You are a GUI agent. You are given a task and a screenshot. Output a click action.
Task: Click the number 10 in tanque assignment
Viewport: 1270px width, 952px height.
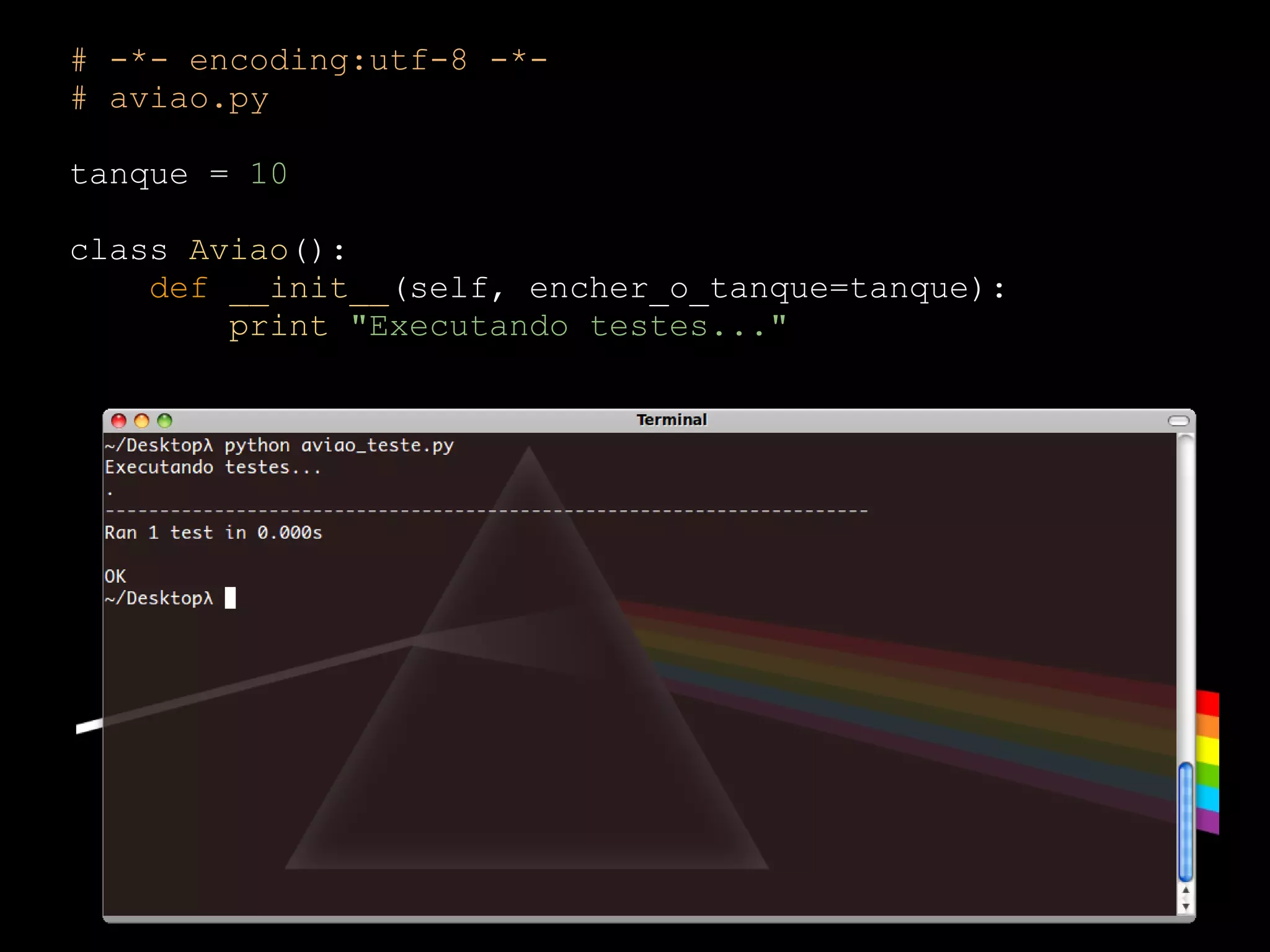coord(269,174)
